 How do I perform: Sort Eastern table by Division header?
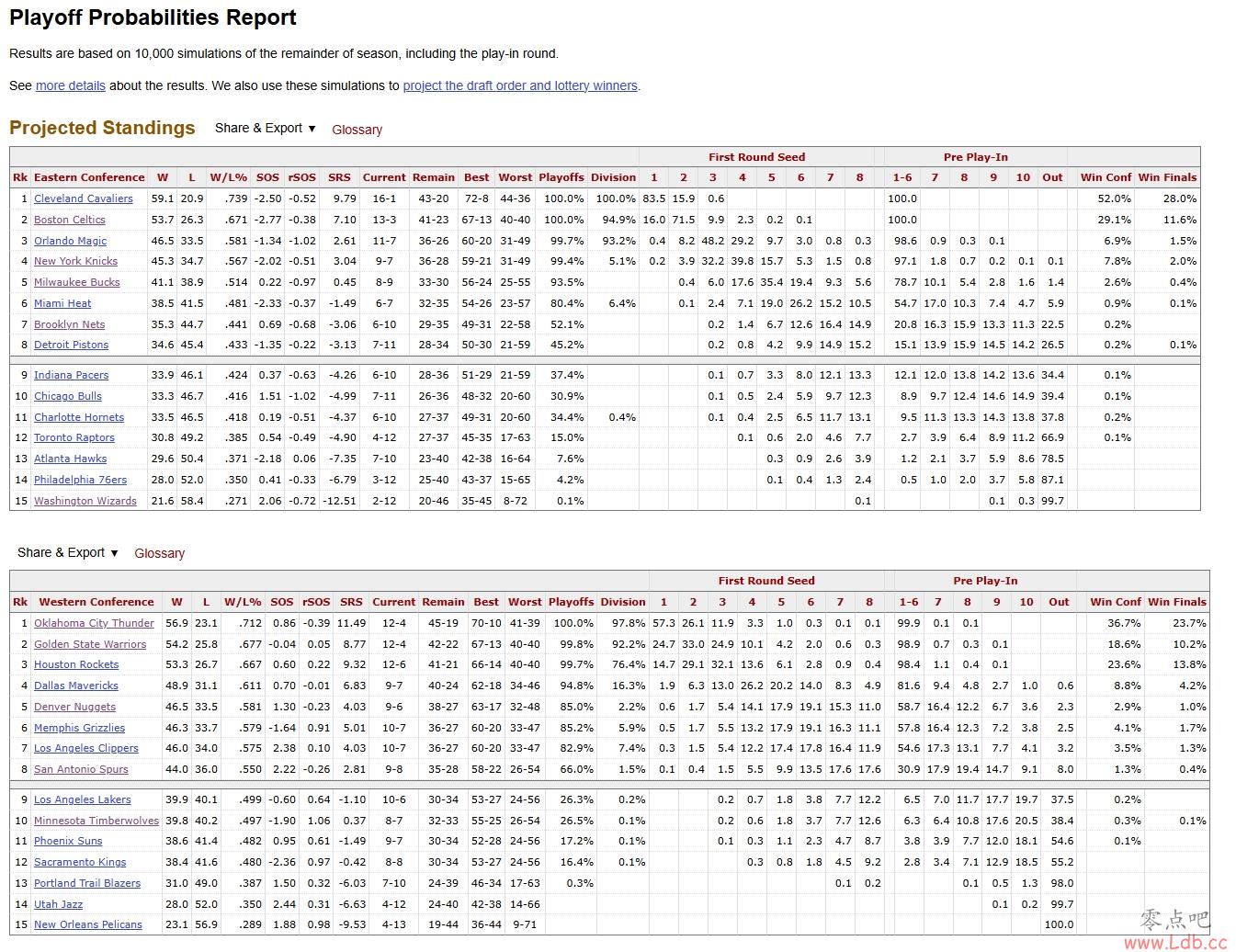(x=613, y=177)
